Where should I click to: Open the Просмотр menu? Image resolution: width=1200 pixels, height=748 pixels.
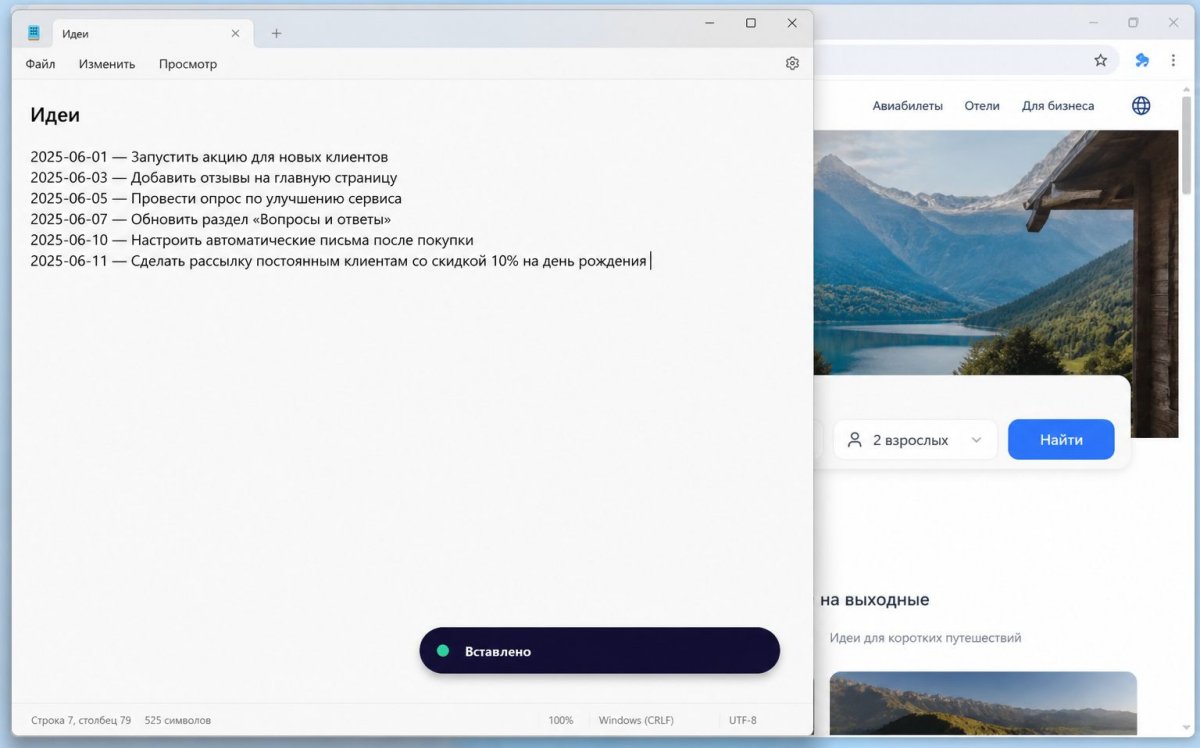click(188, 64)
